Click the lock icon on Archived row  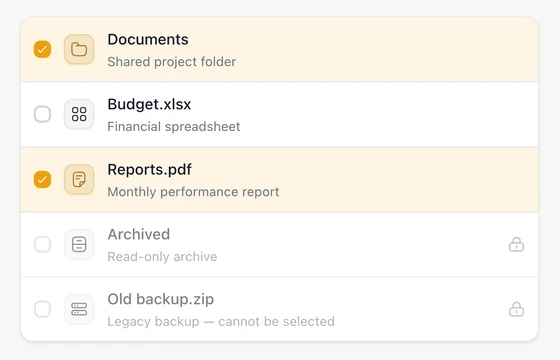516,245
